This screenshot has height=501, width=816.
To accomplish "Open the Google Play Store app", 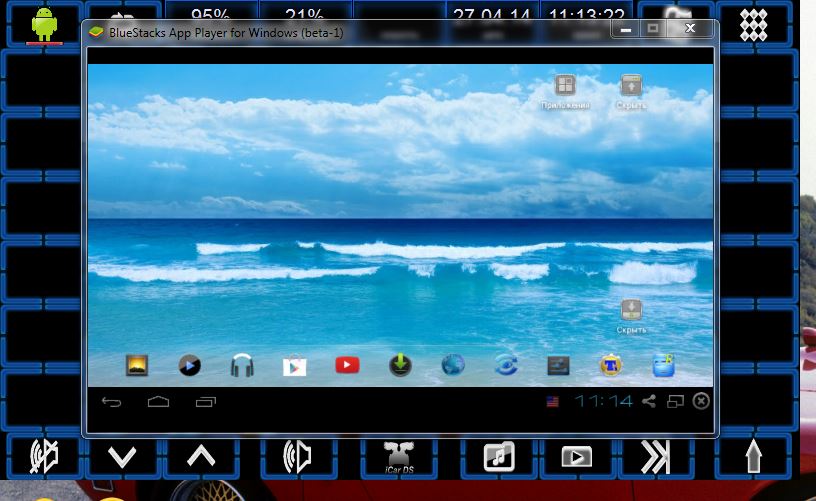I will 294,366.
